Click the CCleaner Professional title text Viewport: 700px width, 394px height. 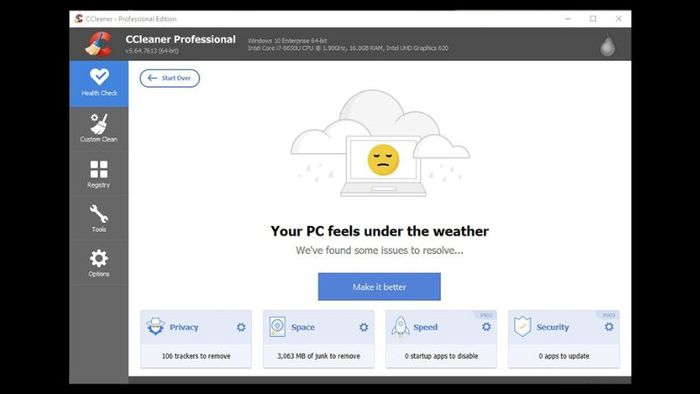[x=180, y=39]
